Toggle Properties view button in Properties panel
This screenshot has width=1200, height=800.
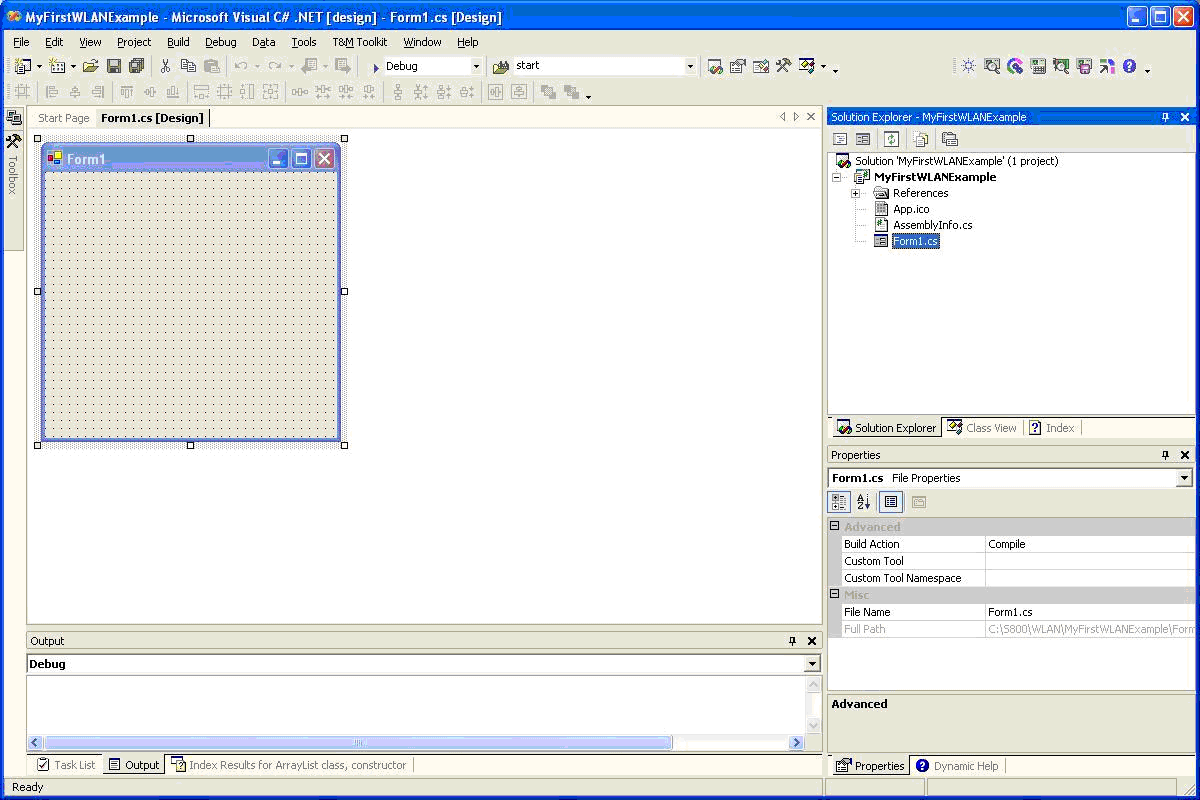(891, 502)
